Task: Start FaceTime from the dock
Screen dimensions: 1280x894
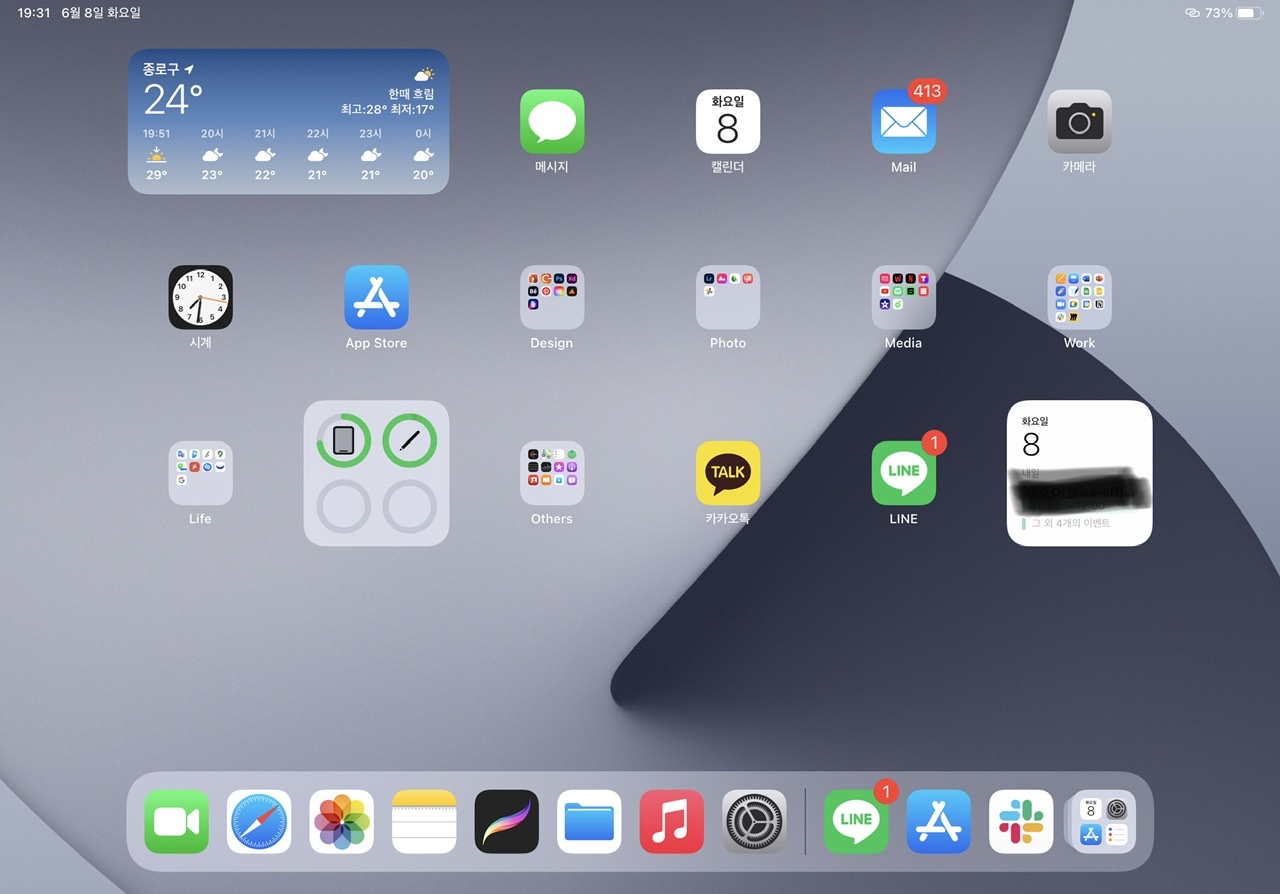Action: [176, 820]
